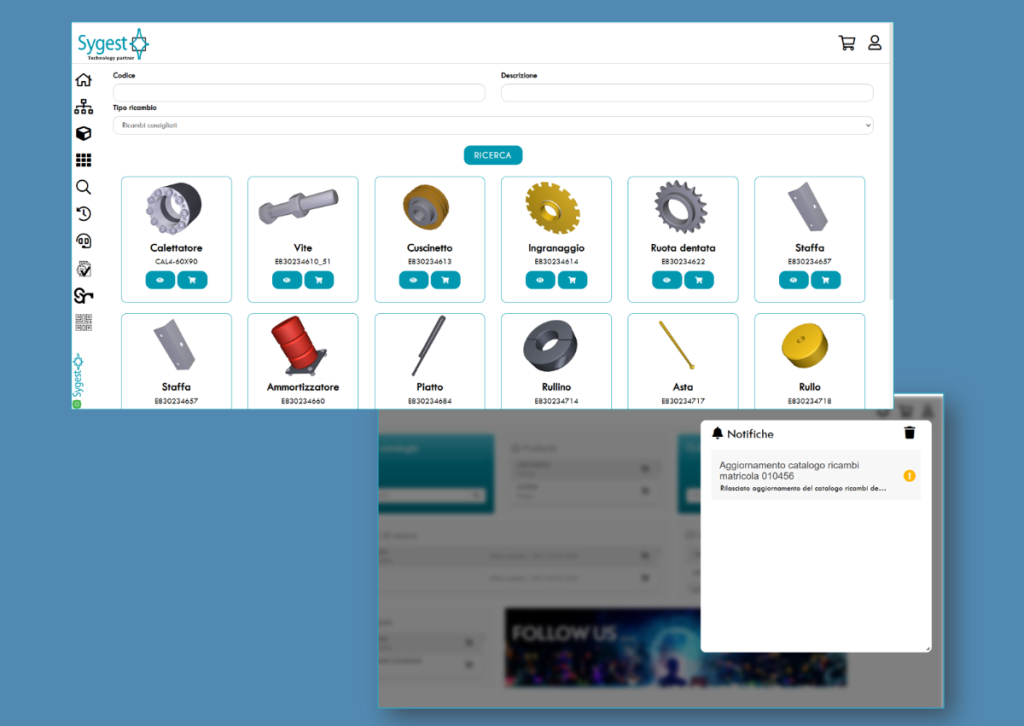This screenshot has height=726, width=1024.
Task: Click the Descrizione input field
Action: click(x=687, y=93)
